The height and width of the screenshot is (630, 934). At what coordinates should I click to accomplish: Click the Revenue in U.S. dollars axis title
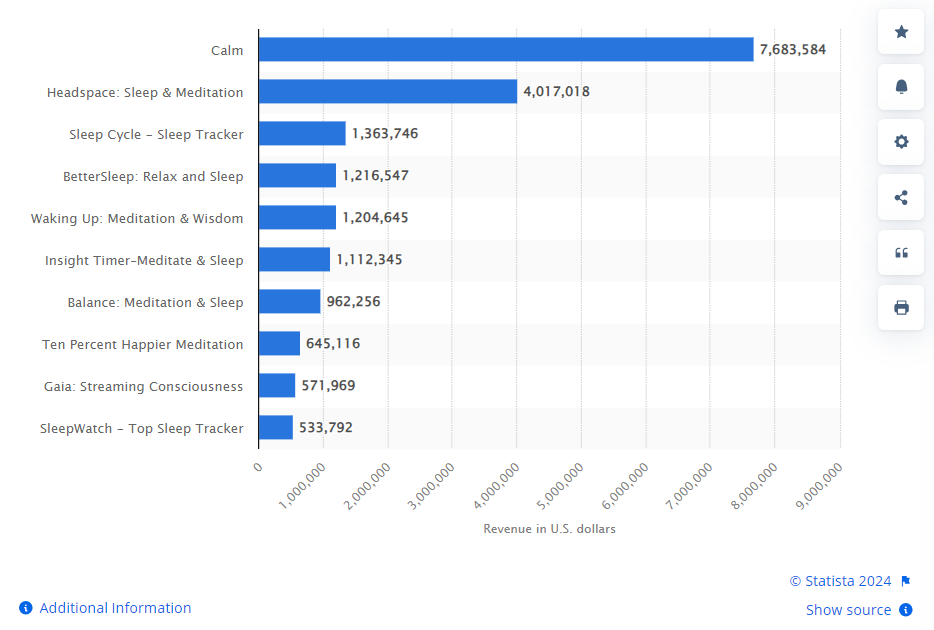(549, 529)
